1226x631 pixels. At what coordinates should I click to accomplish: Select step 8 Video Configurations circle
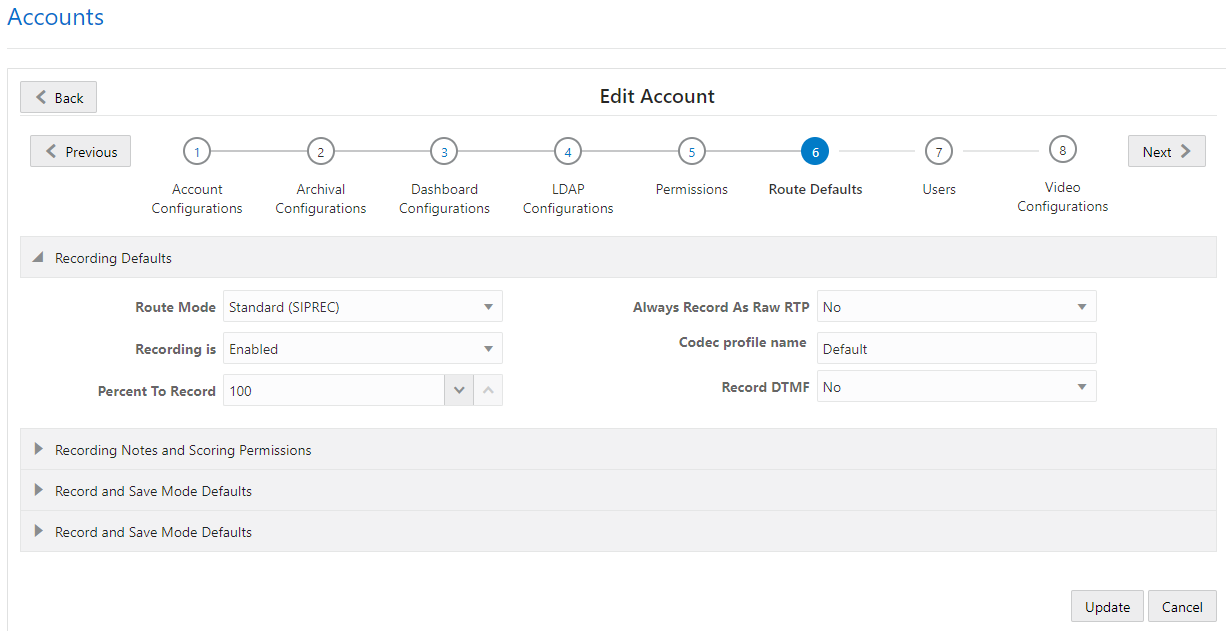1062,151
